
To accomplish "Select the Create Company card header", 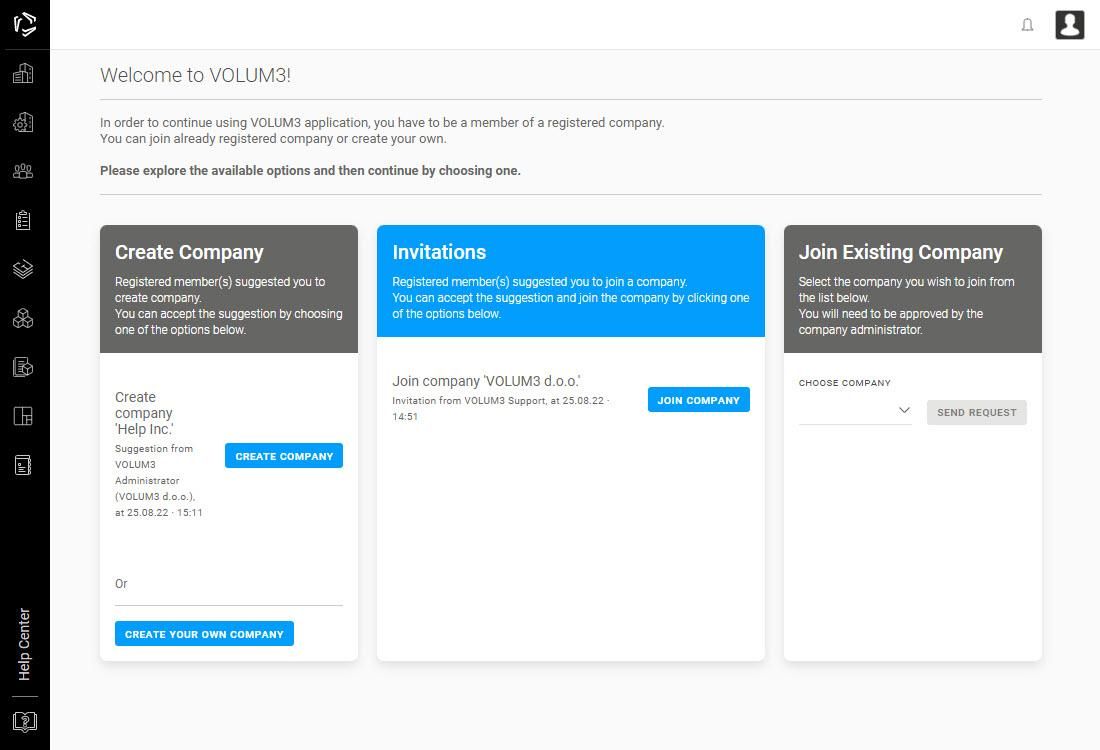I will (229, 289).
